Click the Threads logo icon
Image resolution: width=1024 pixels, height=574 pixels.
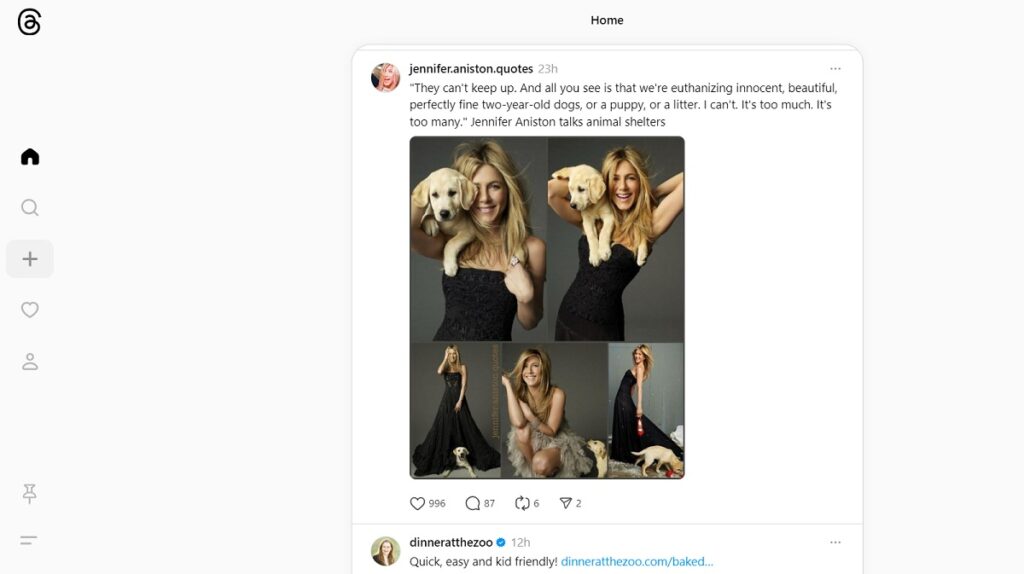tap(30, 23)
